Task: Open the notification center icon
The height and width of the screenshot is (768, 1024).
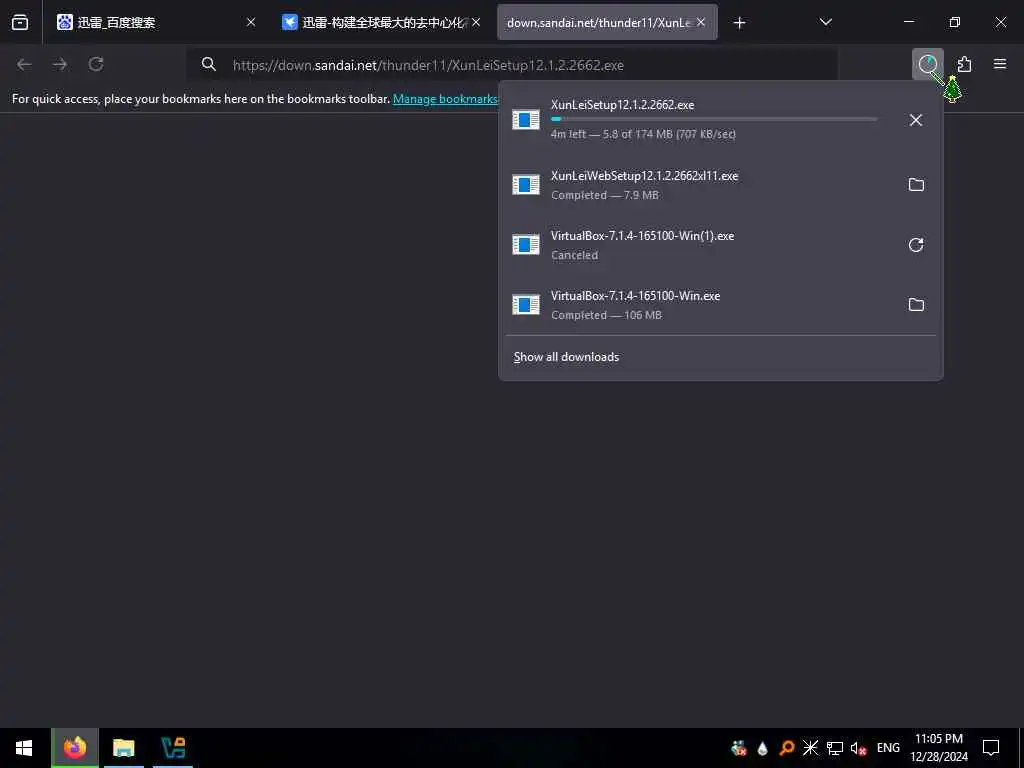Action: tap(991, 748)
